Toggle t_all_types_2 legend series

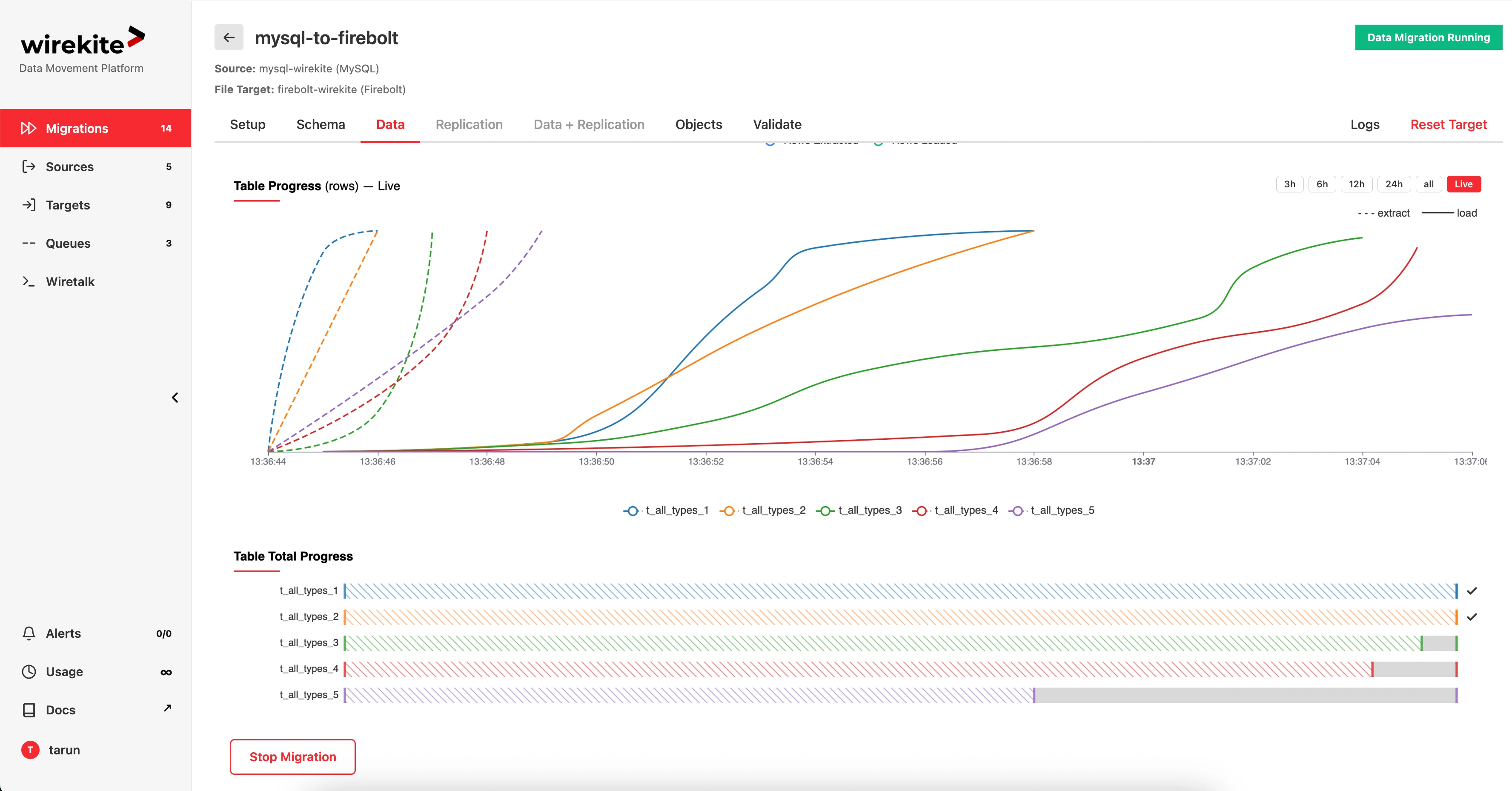pyautogui.click(x=762, y=510)
